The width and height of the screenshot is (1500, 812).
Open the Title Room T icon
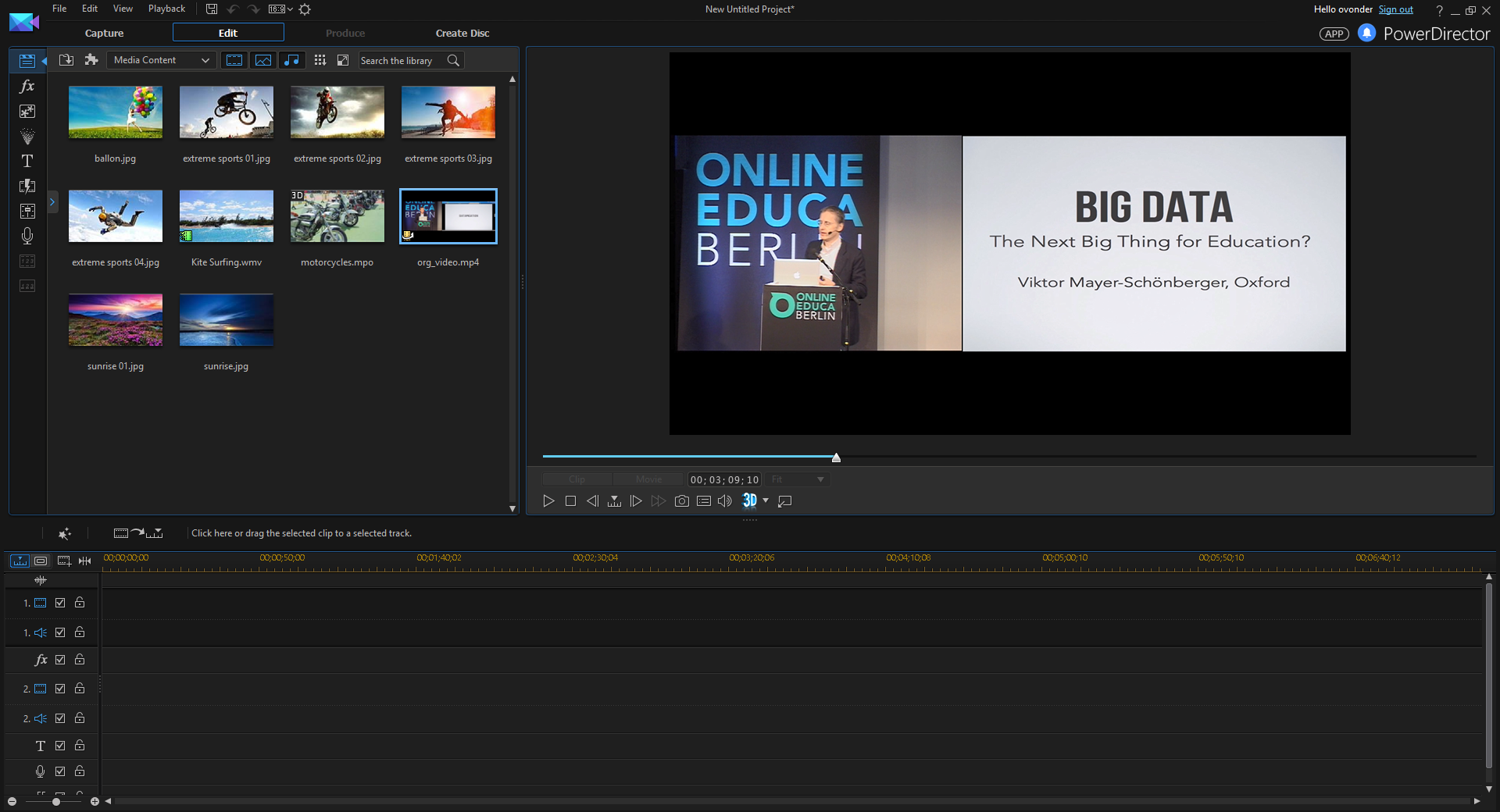(x=27, y=161)
